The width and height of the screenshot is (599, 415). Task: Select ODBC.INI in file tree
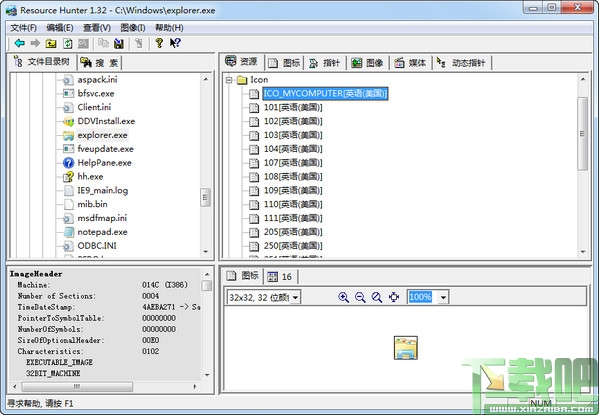97,246
